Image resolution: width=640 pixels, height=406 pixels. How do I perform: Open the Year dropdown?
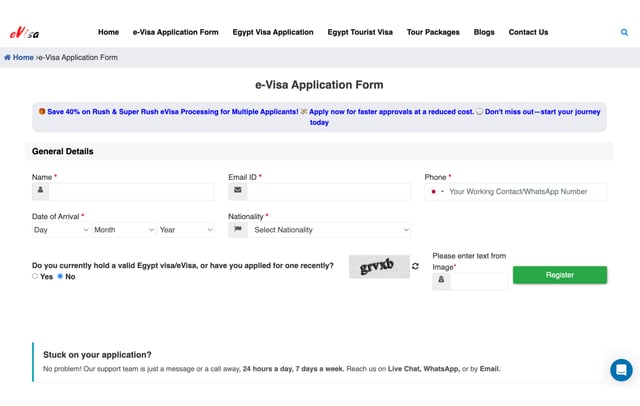point(186,230)
